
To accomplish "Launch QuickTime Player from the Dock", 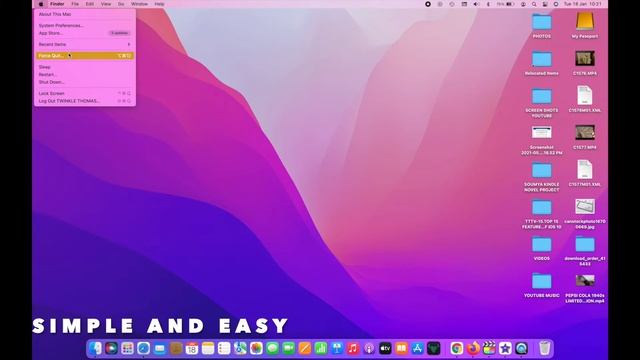I will 521,348.
